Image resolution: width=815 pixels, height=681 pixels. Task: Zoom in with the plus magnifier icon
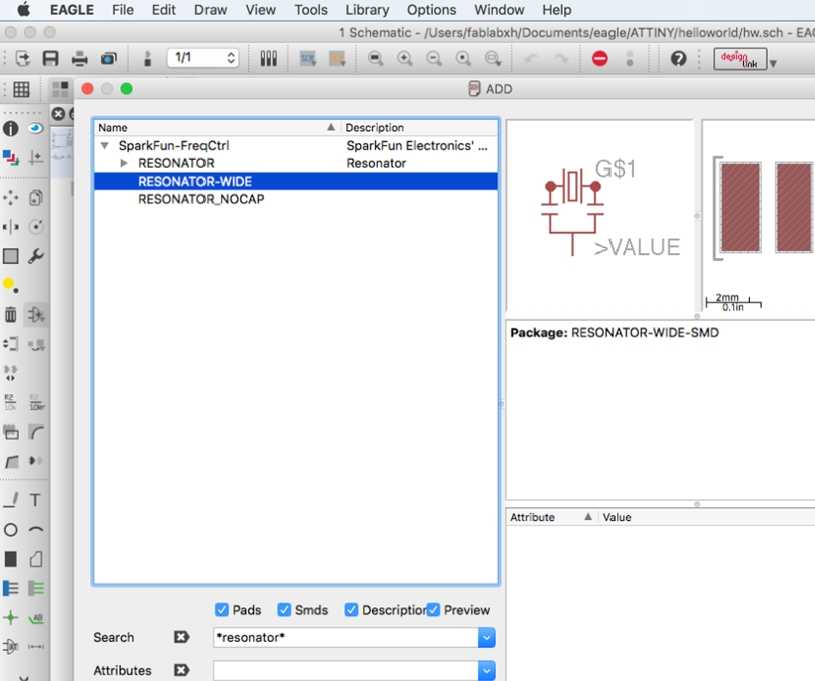pos(405,58)
